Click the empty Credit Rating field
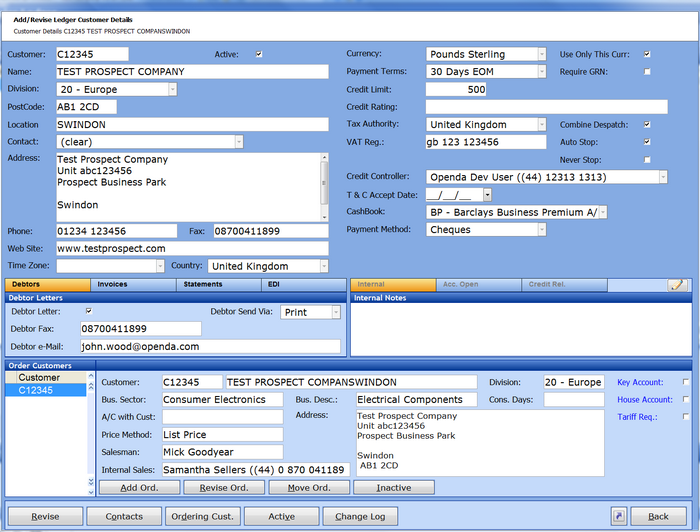The width and height of the screenshot is (700, 532). (x=547, y=107)
